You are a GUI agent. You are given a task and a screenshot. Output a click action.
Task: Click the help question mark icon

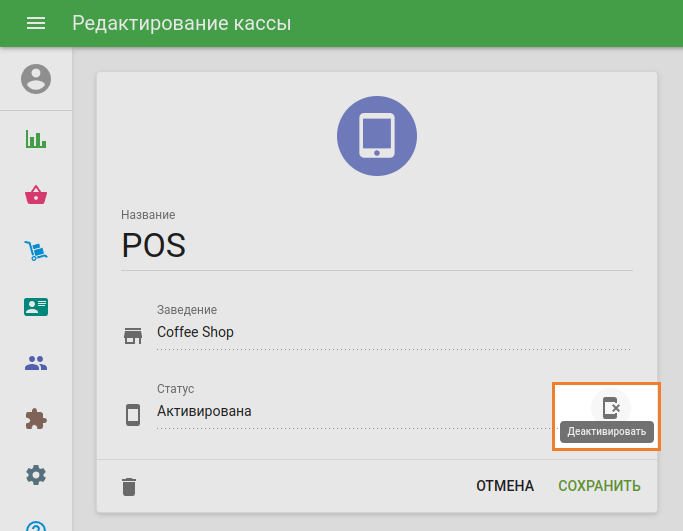36,526
